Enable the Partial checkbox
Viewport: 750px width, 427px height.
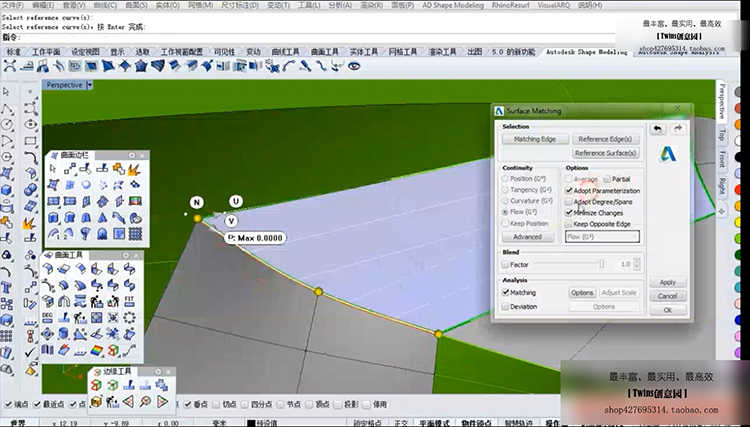pyautogui.click(x=606, y=179)
